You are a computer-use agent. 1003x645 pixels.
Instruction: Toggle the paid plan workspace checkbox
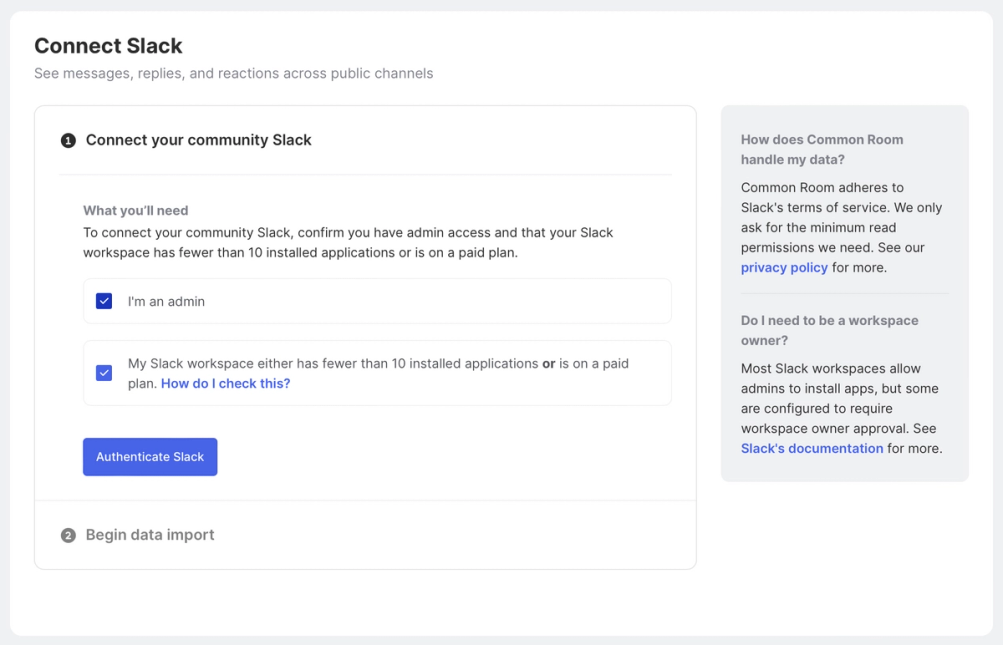coord(103,372)
